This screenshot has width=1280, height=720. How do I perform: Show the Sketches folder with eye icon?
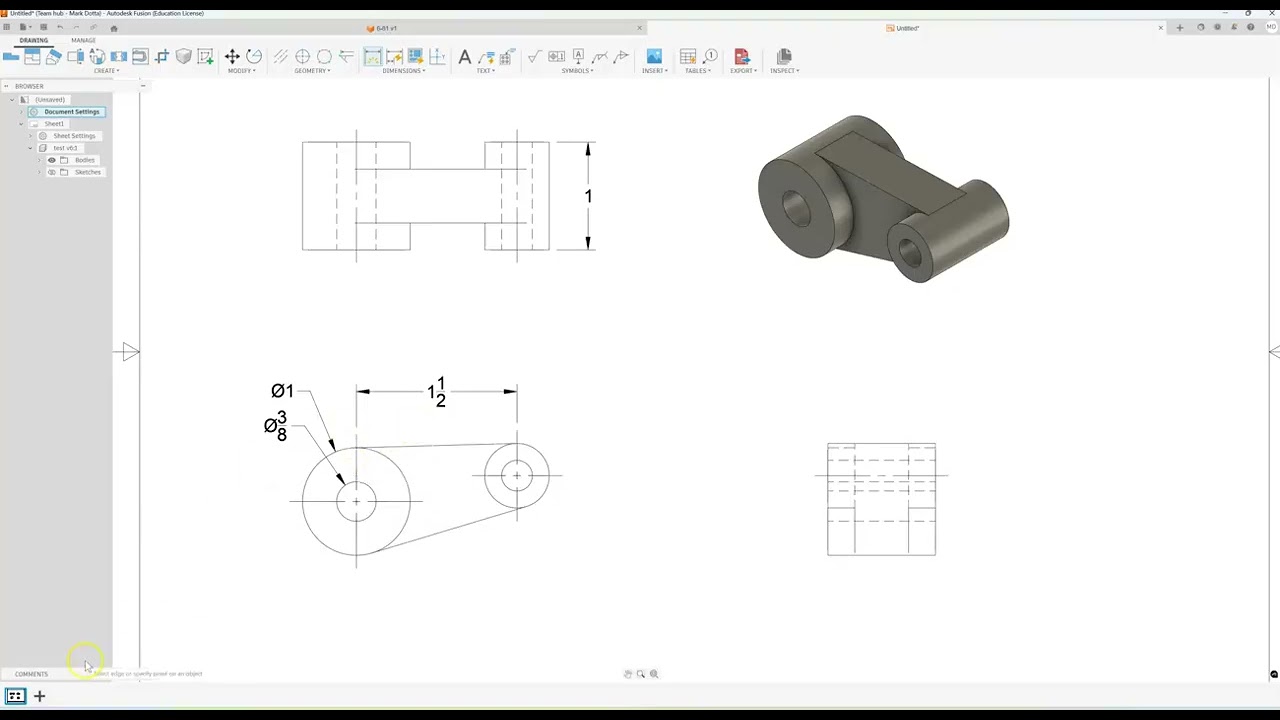(52, 172)
